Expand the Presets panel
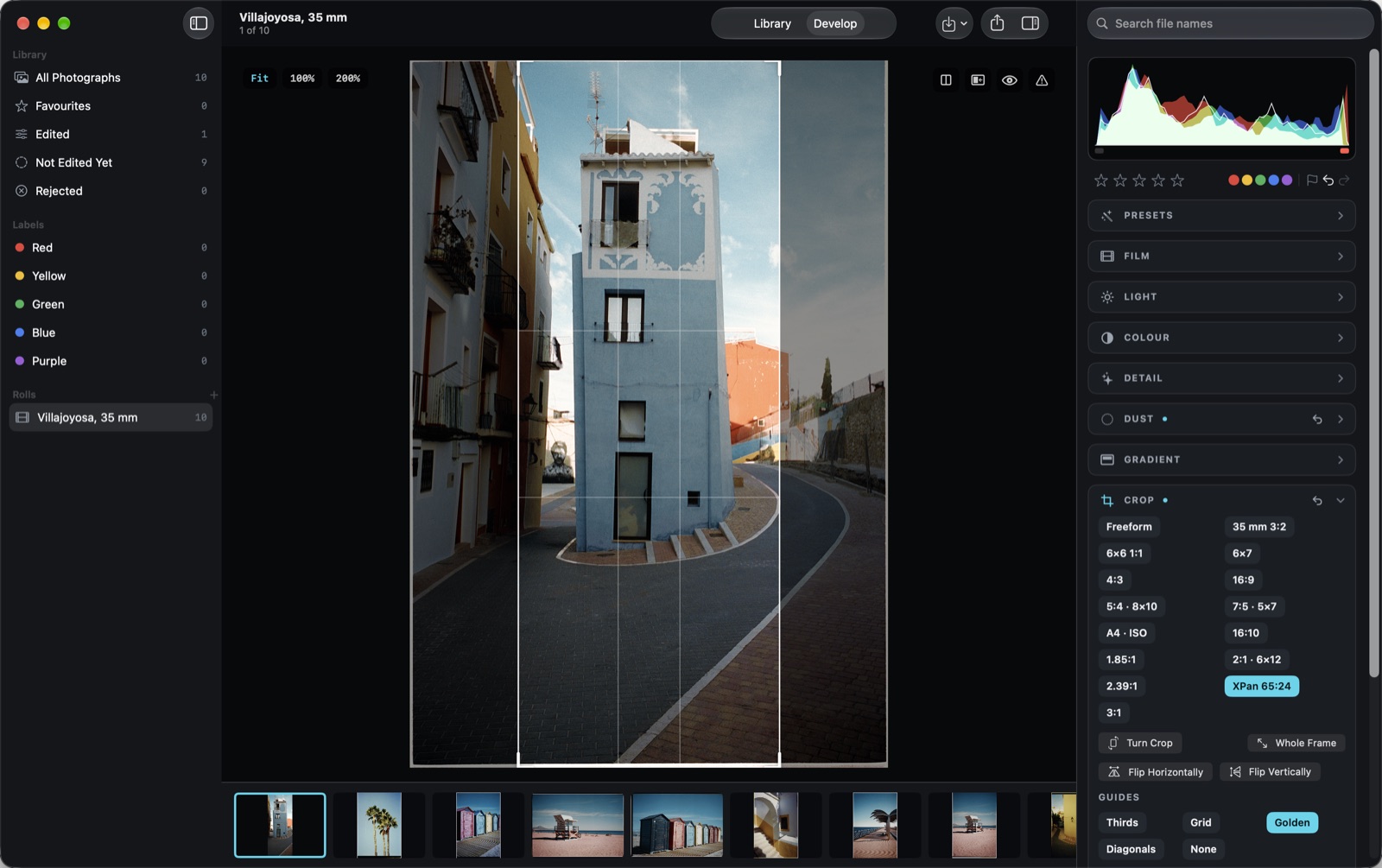Image resolution: width=1382 pixels, height=868 pixels. 1221,216
